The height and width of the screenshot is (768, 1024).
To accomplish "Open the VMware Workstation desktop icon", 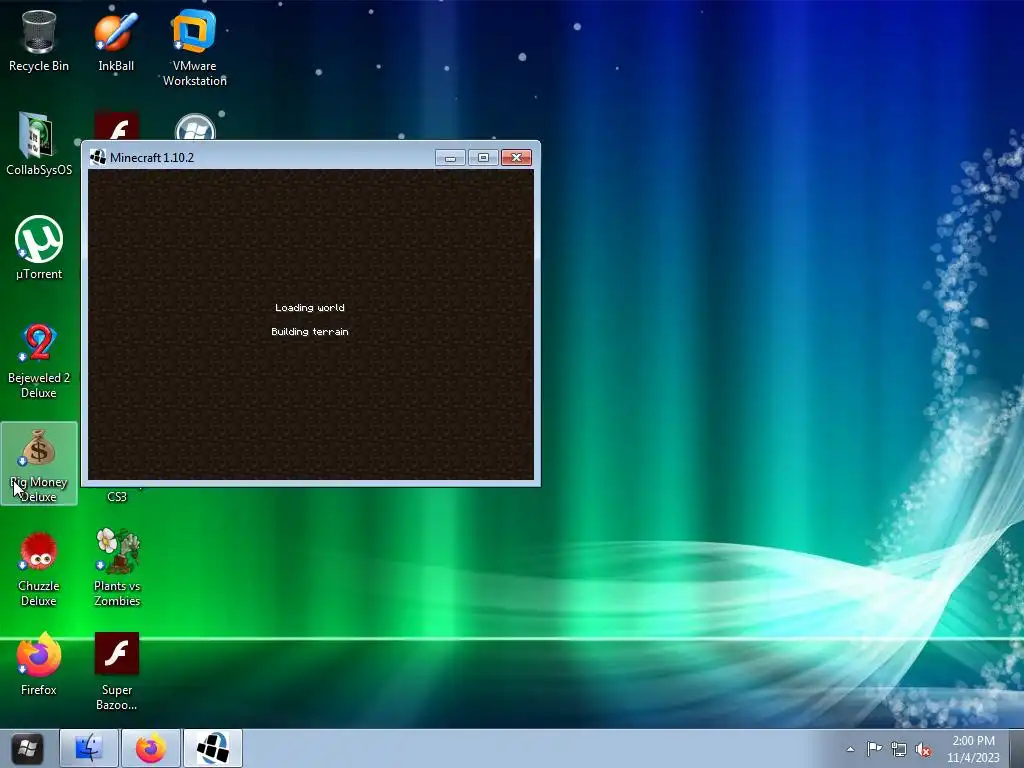I will click(195, 48).
